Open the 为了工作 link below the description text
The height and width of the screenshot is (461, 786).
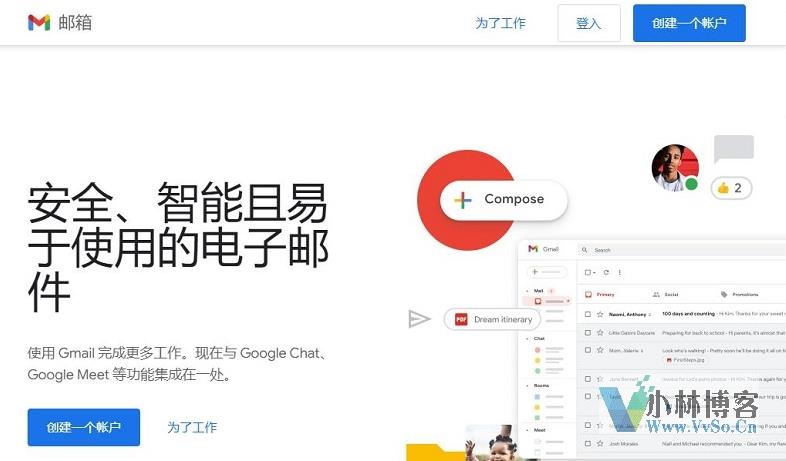click(x=192, y=427)
